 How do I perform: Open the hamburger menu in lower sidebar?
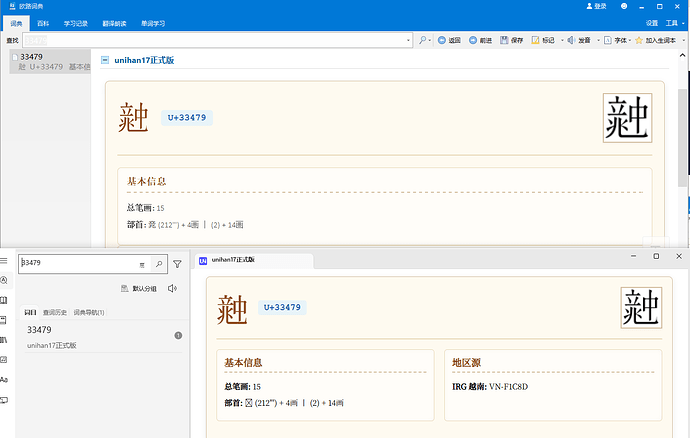tap(5, 262)
